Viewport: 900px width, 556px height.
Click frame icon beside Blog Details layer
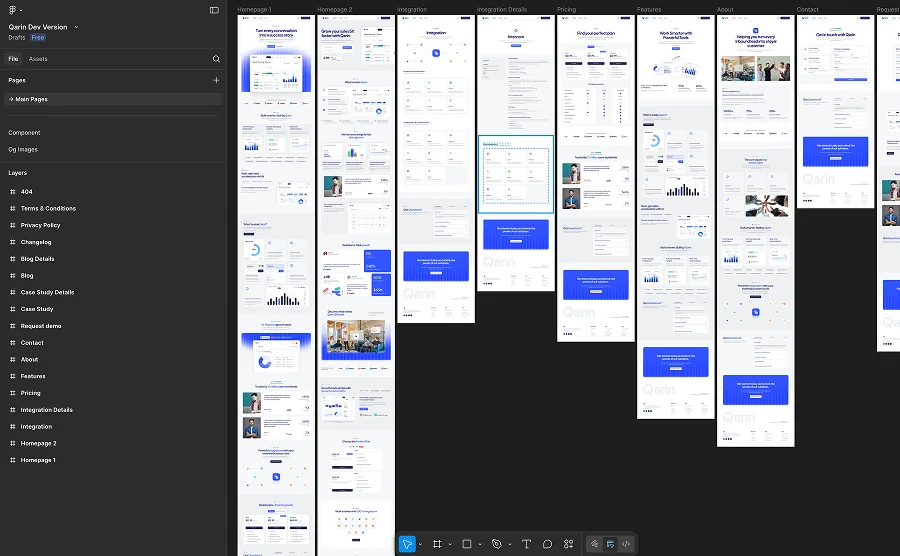pos(13,259)
